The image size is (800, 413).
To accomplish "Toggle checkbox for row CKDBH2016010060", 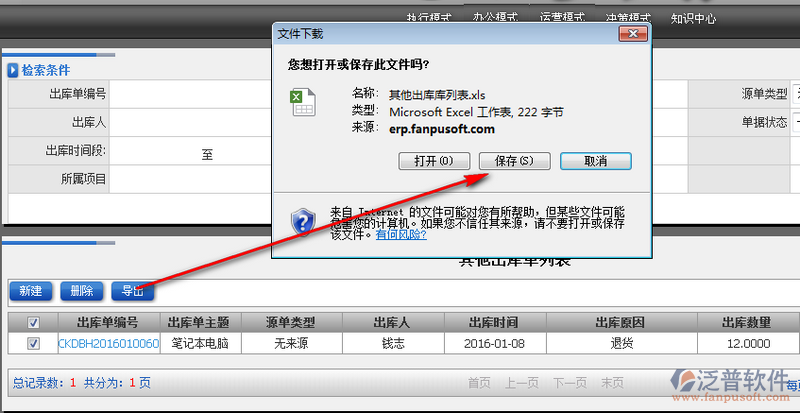I will coord(33,344).
